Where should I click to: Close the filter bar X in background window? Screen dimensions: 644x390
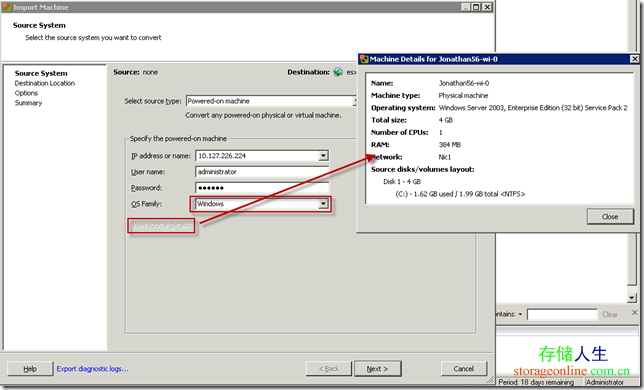[635, 313]
